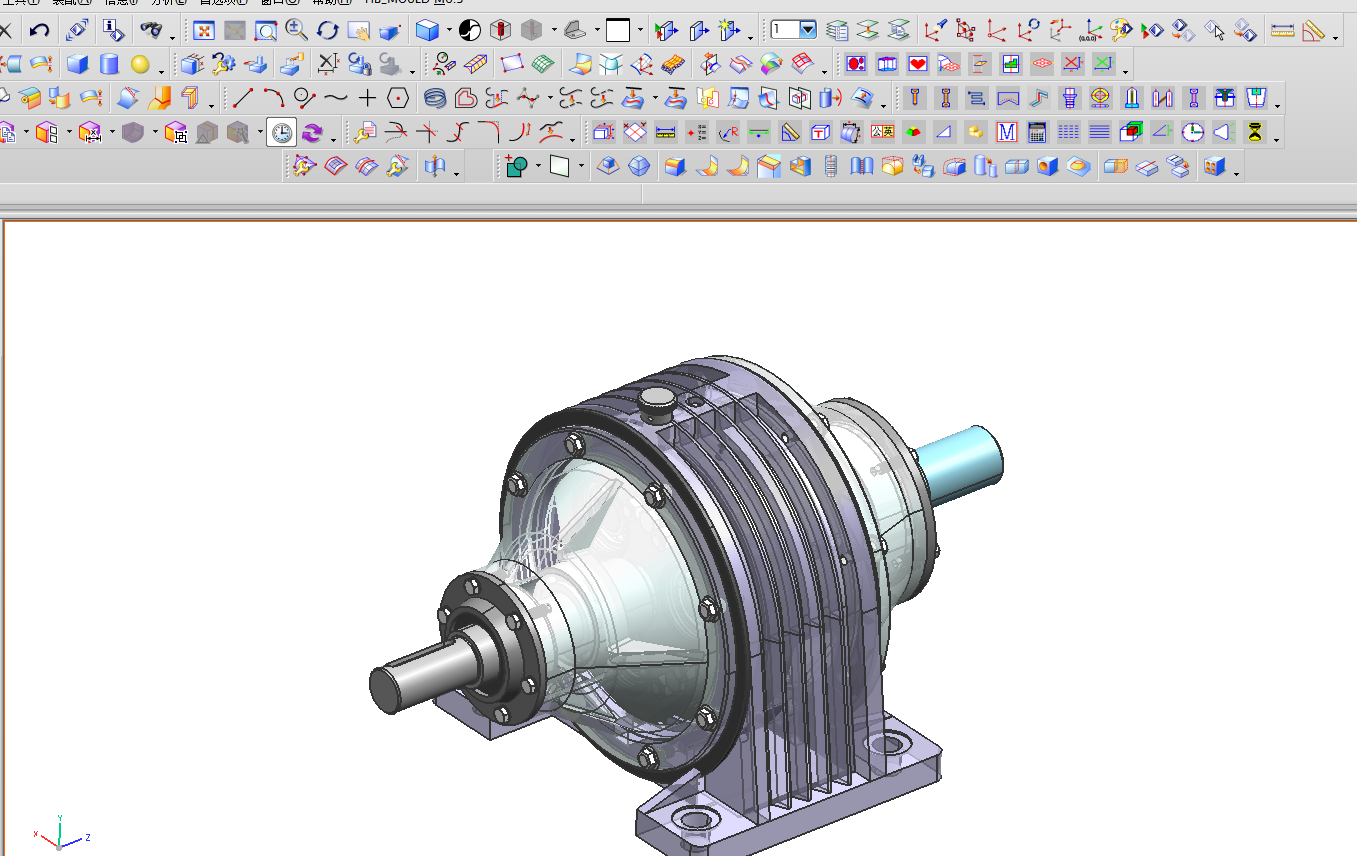Viewport: 1357px width, 856px height.
Task: Open Measure Angle tool
Action: pos(1313,30)
